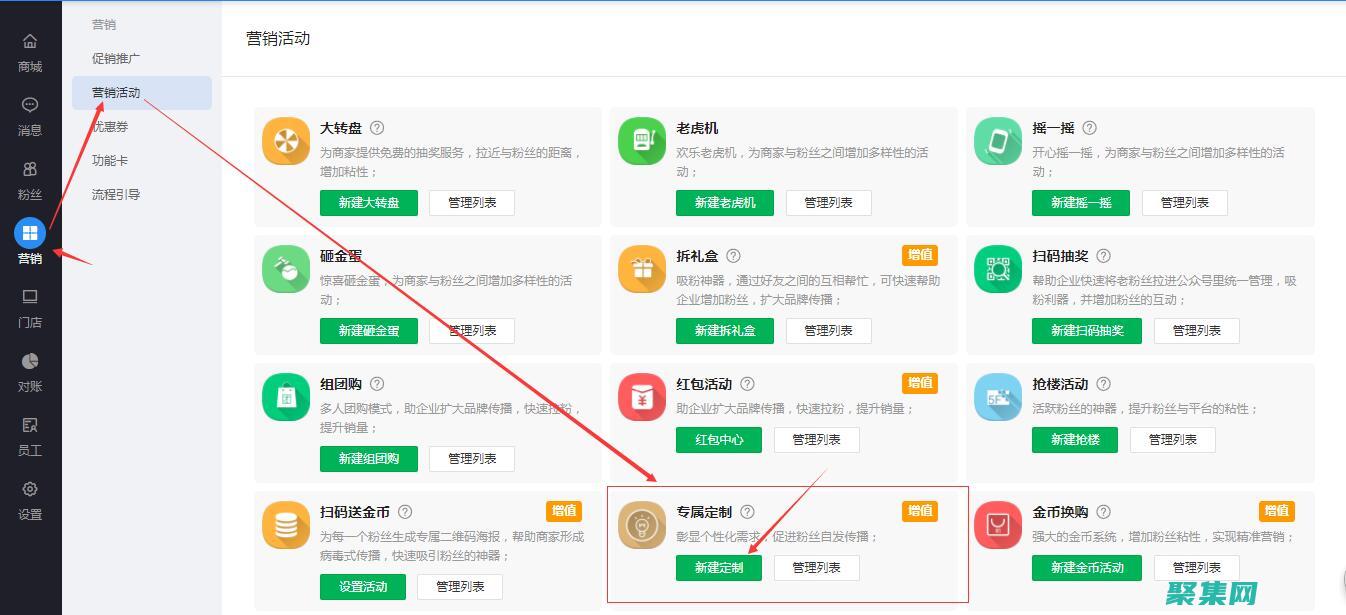Image resolution: width=1346 pixels, height=615 pixels.
Task: Click the 扫码抽奖 QR code icon
Action: 997,269
